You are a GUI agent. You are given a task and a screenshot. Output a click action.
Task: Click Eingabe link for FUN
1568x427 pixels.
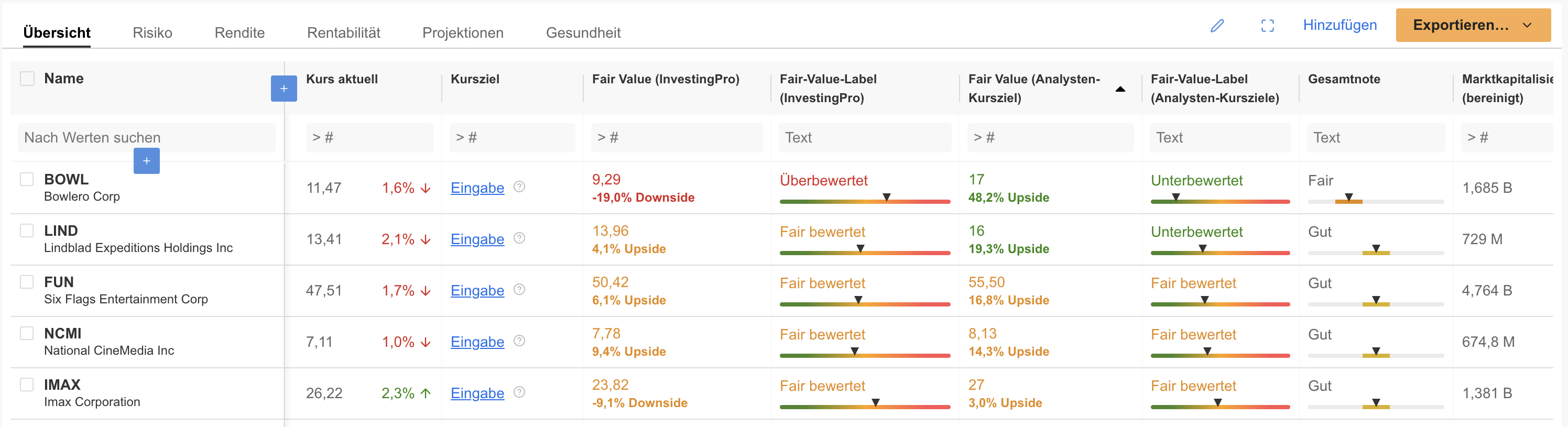pyautogui.click(x=477, y=291)
